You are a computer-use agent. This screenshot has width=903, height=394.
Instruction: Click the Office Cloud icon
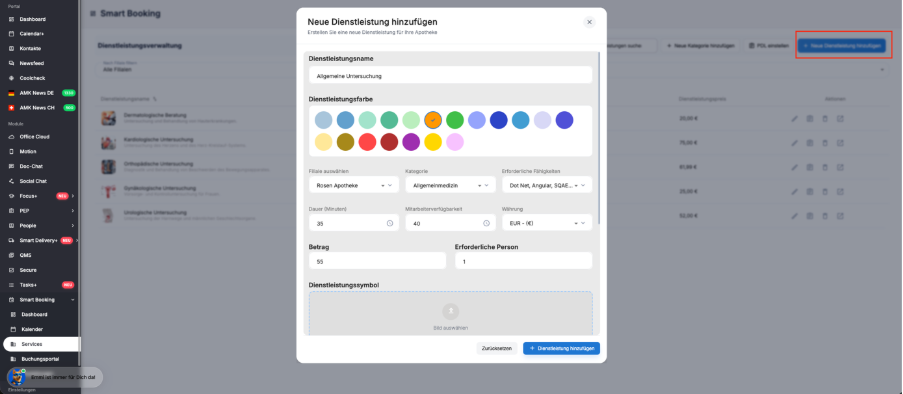pos(12,137)
